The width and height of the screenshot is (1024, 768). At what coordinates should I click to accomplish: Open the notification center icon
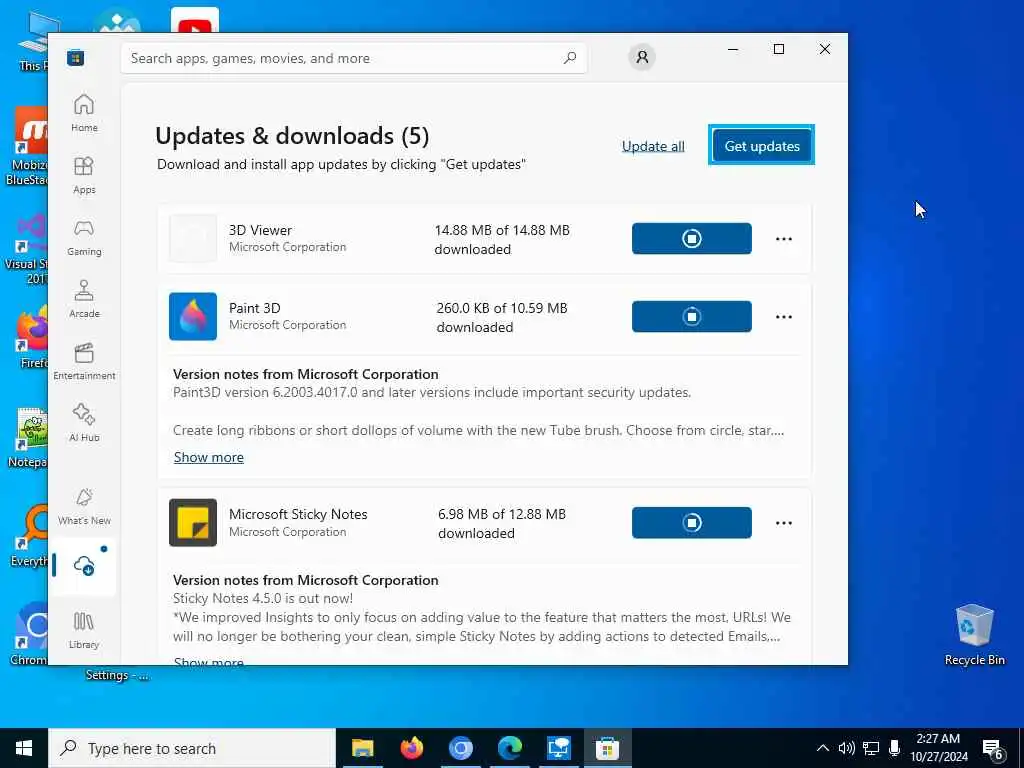993,748
